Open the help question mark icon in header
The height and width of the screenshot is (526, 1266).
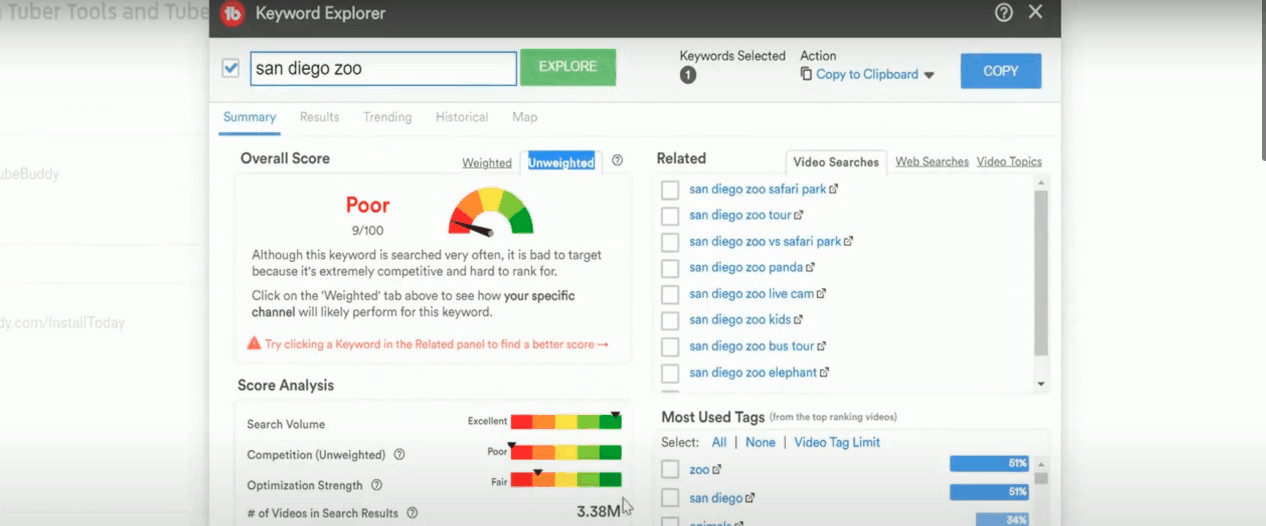pos(1004,13)
